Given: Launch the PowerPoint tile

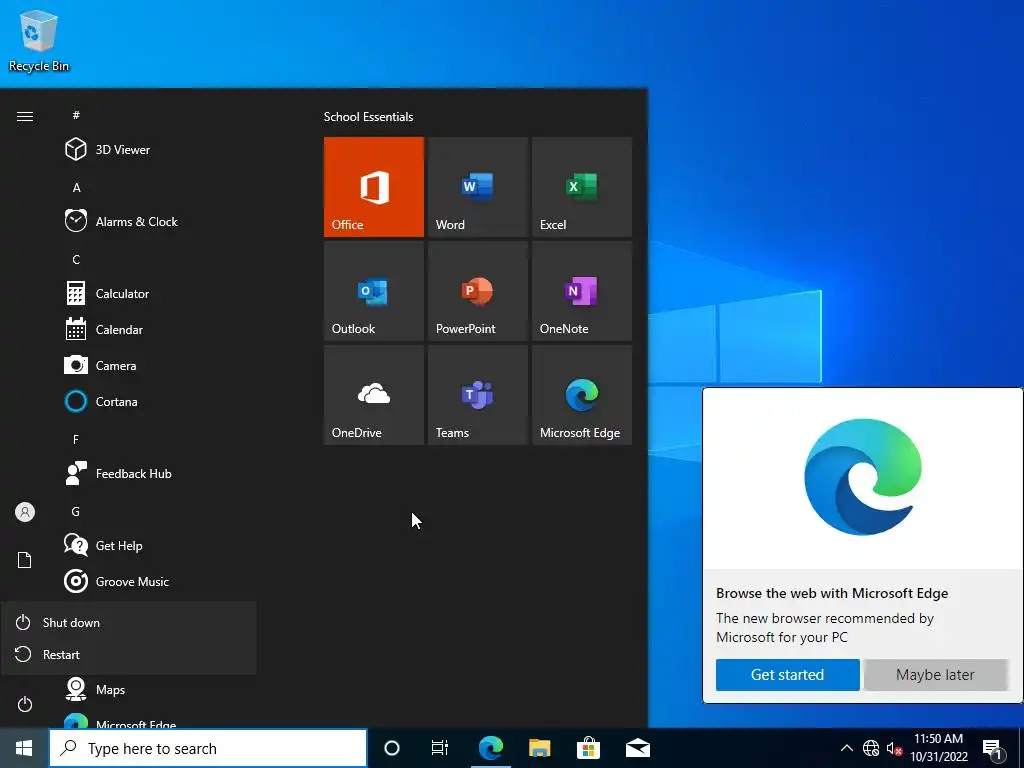Looking at the screenshot, I should 478,291.
